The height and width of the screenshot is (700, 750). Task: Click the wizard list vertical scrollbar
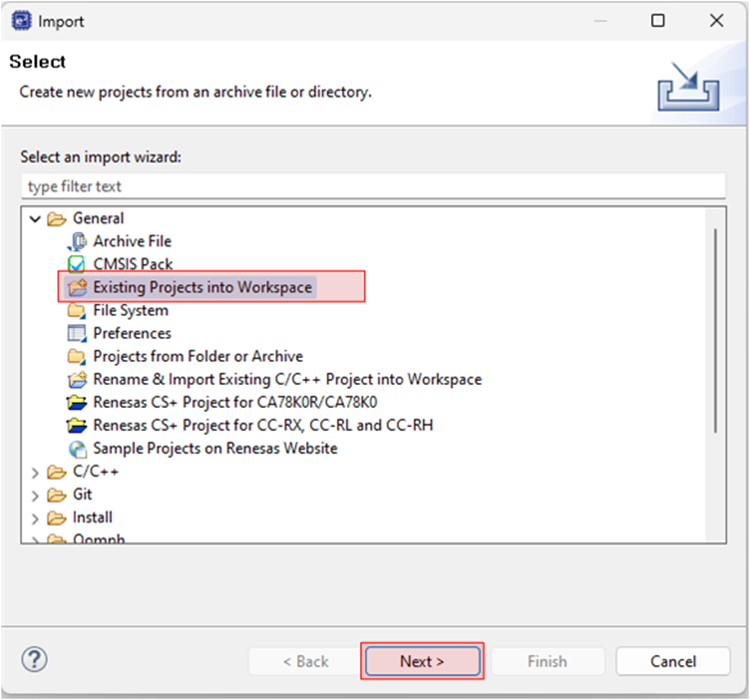(x=716, y=331)
